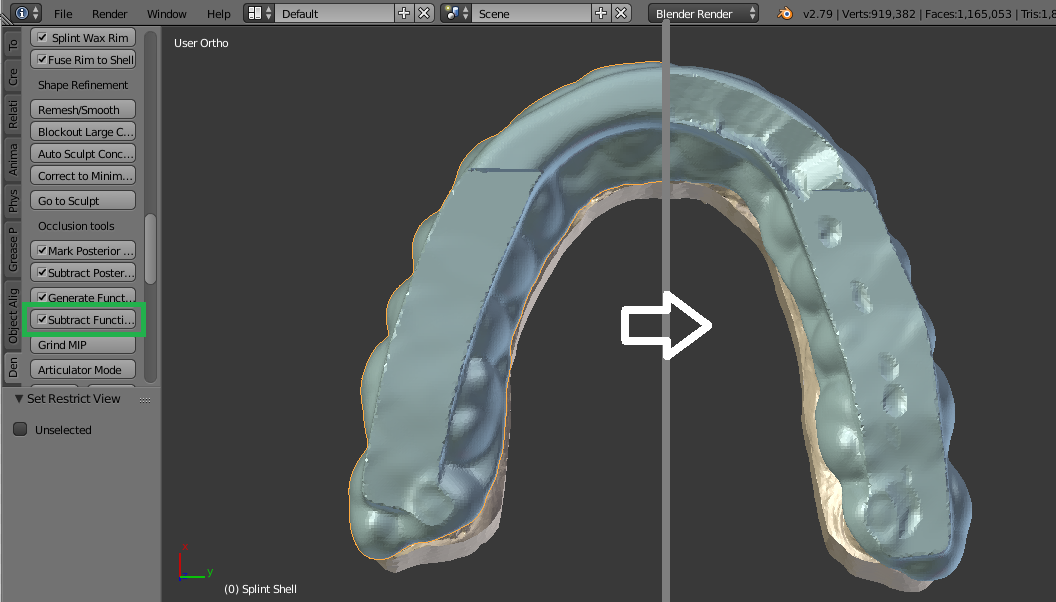This screenshot has height=602, width=1056.
Task: Switch to the Tools side tab
Action: coord(12,44)
